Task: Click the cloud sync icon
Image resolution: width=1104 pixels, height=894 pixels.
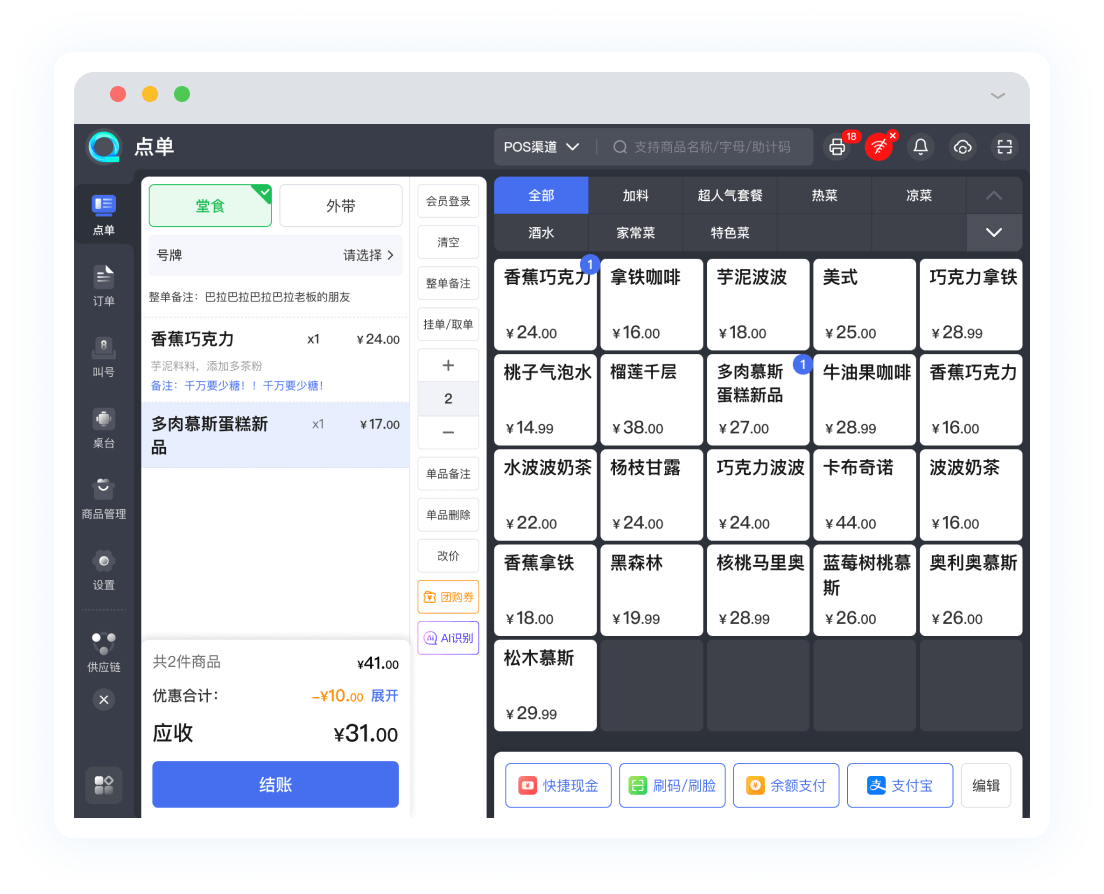Action: (963, 147)
